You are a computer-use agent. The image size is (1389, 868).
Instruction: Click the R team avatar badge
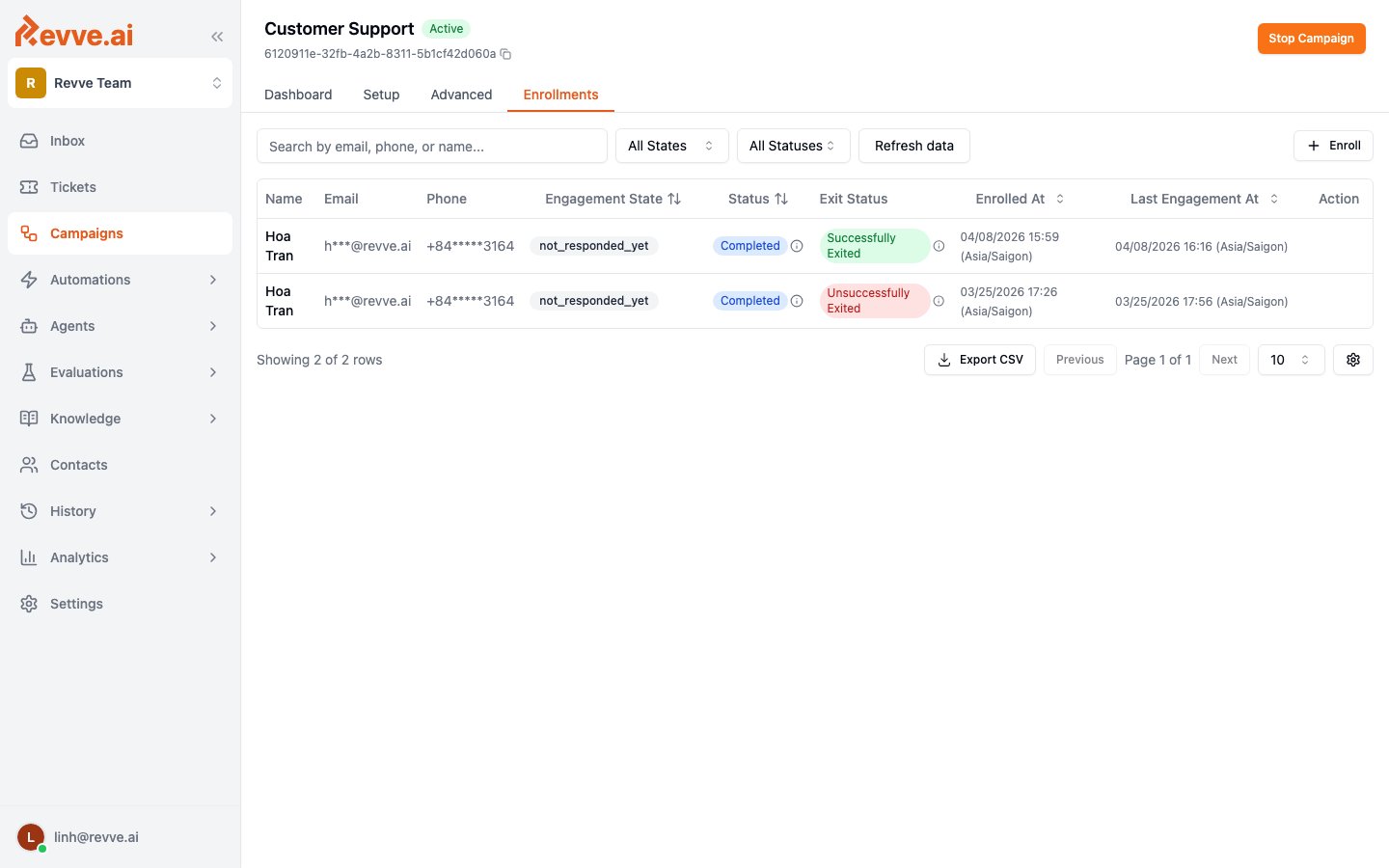tap(31, 83)
